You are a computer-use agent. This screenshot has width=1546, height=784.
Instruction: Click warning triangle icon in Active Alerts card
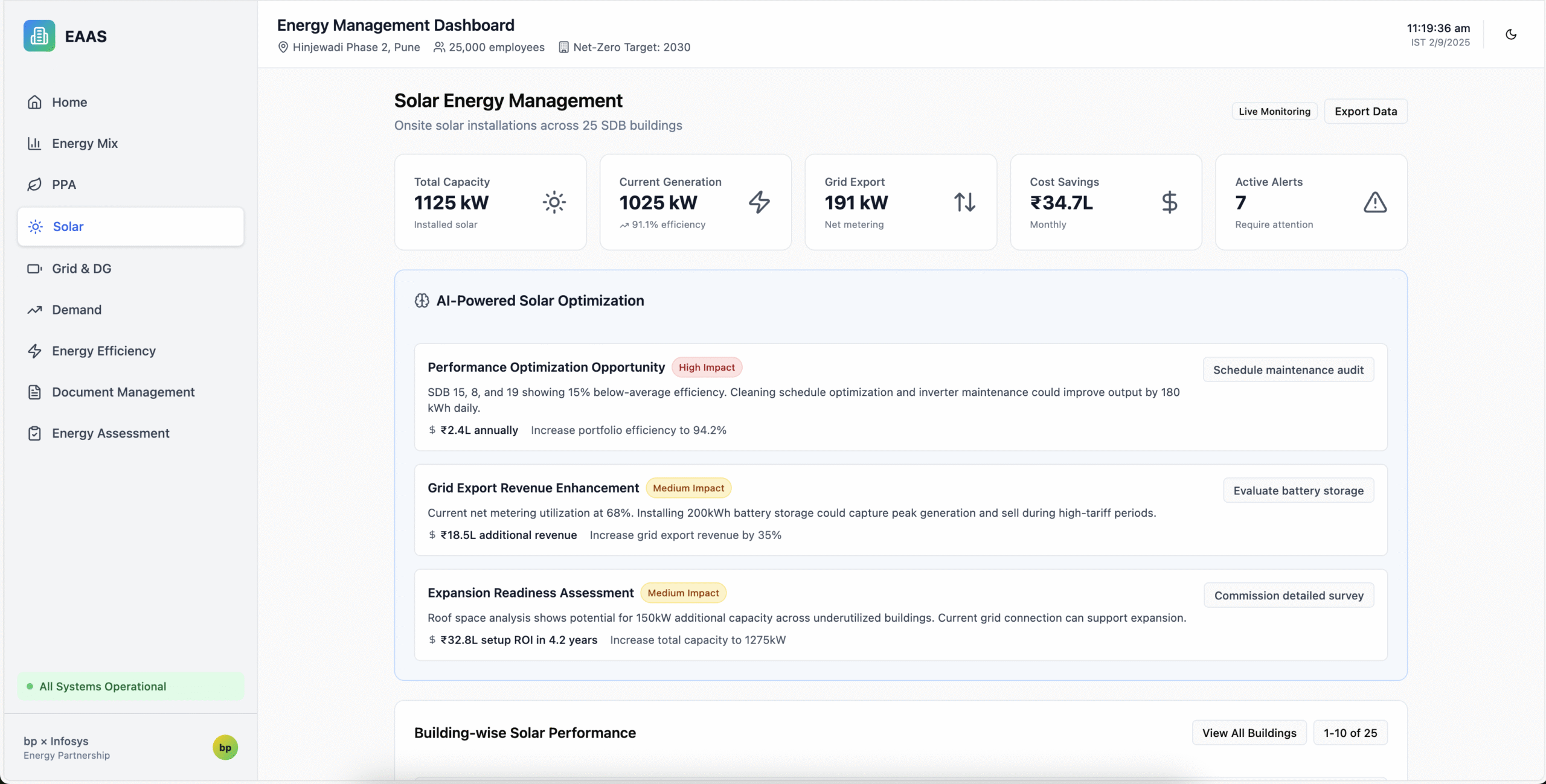pos(1374,202)
